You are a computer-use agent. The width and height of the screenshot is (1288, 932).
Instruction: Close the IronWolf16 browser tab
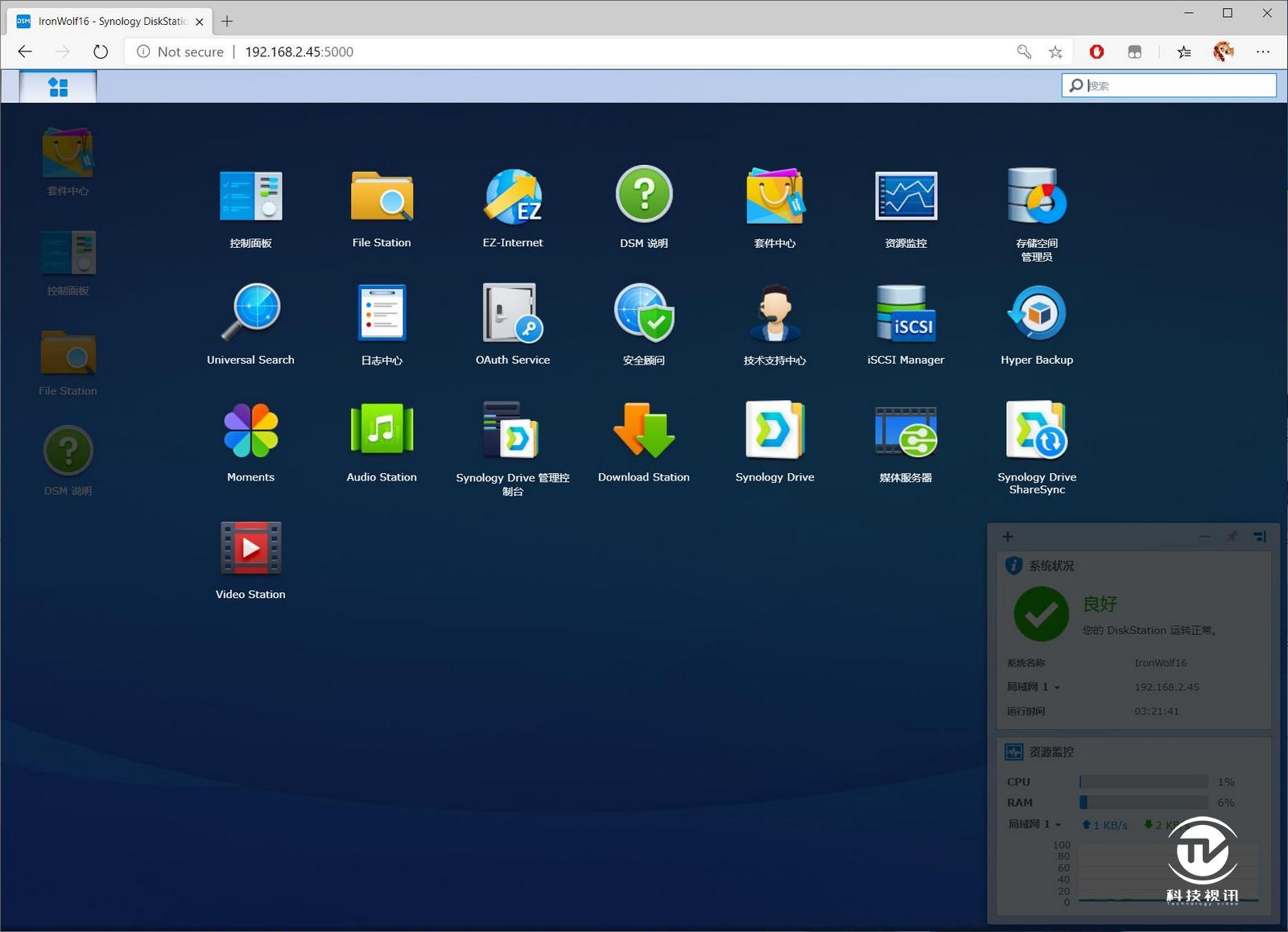pyautogui.click(x=200, y=22)
